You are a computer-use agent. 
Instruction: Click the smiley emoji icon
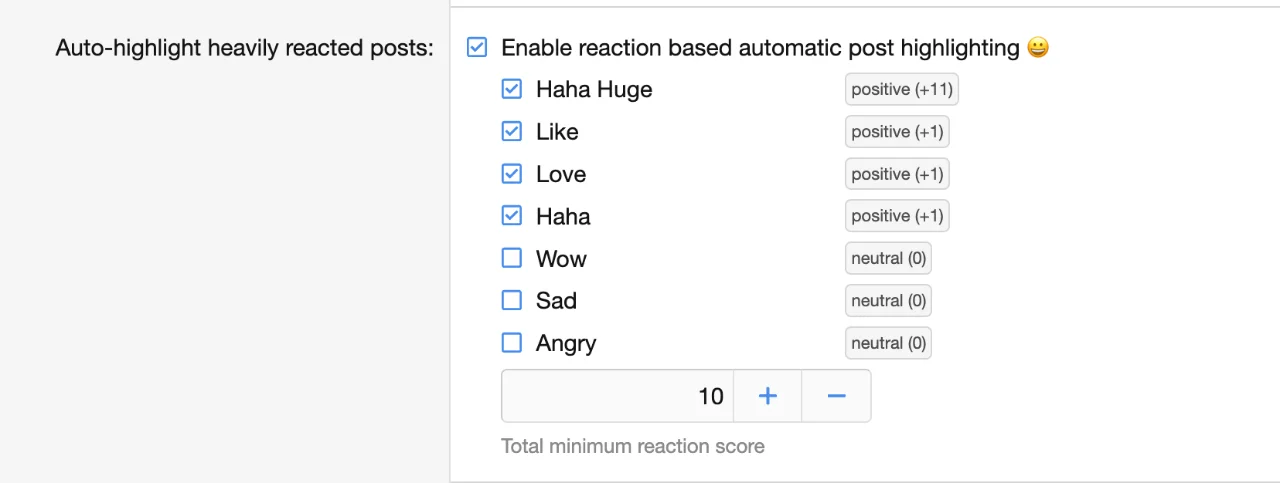(x=1038, y=47)
